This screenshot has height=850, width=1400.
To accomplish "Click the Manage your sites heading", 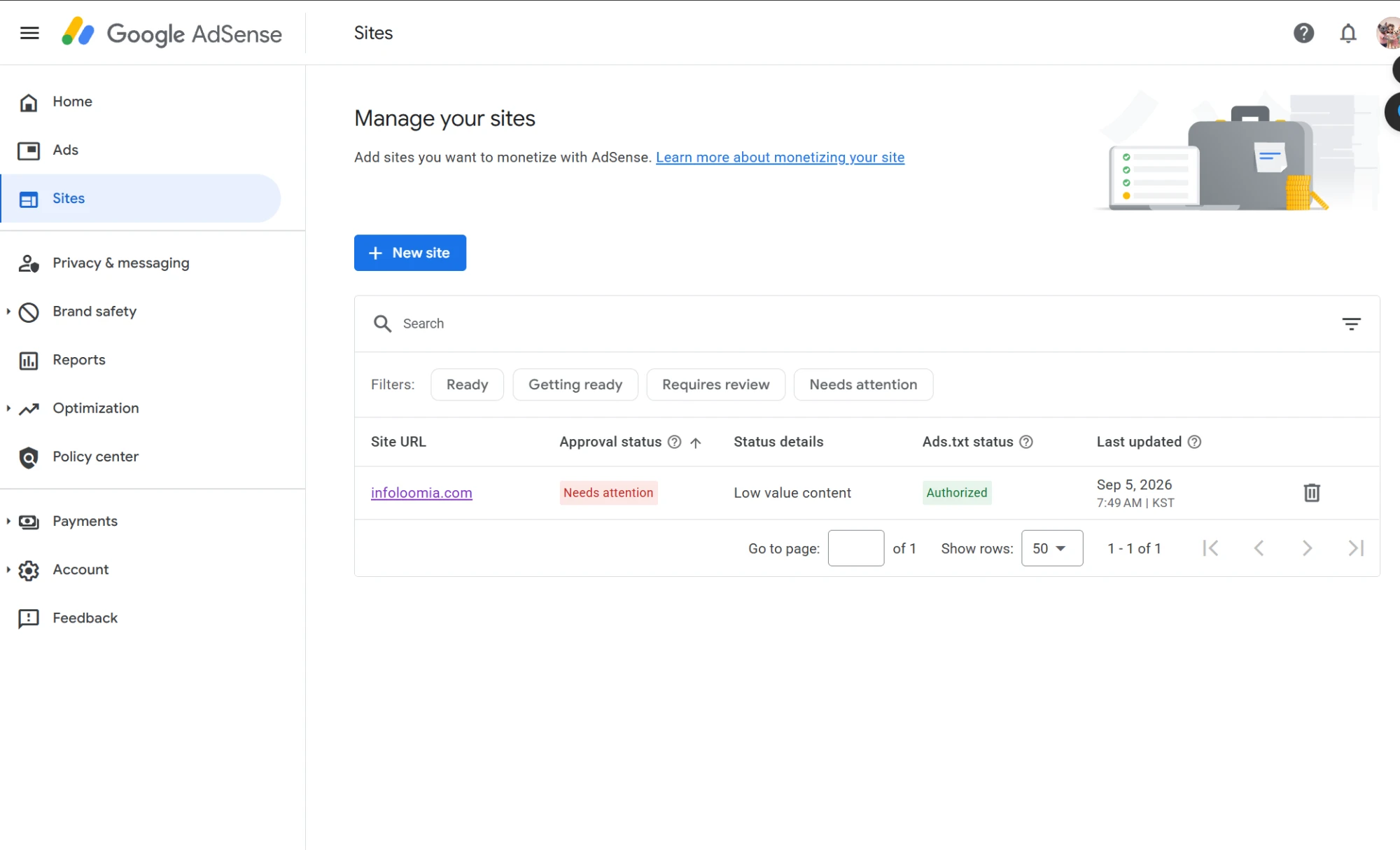I will [x=444, y=118].
